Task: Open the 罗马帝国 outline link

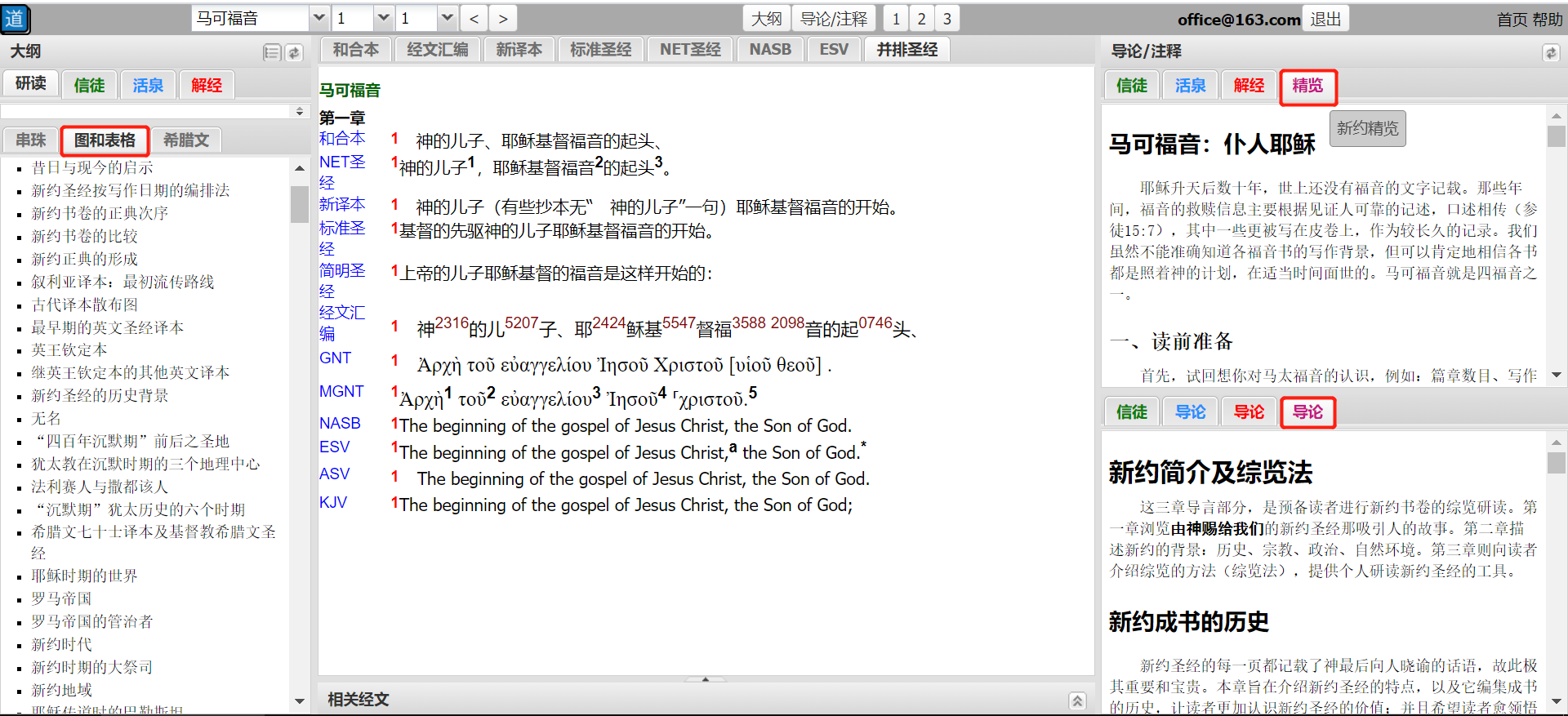Action: click(61, 598)
